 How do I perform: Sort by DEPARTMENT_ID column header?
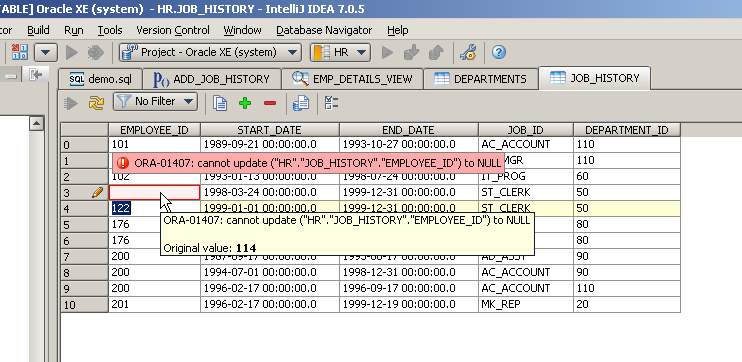[627, 130]
